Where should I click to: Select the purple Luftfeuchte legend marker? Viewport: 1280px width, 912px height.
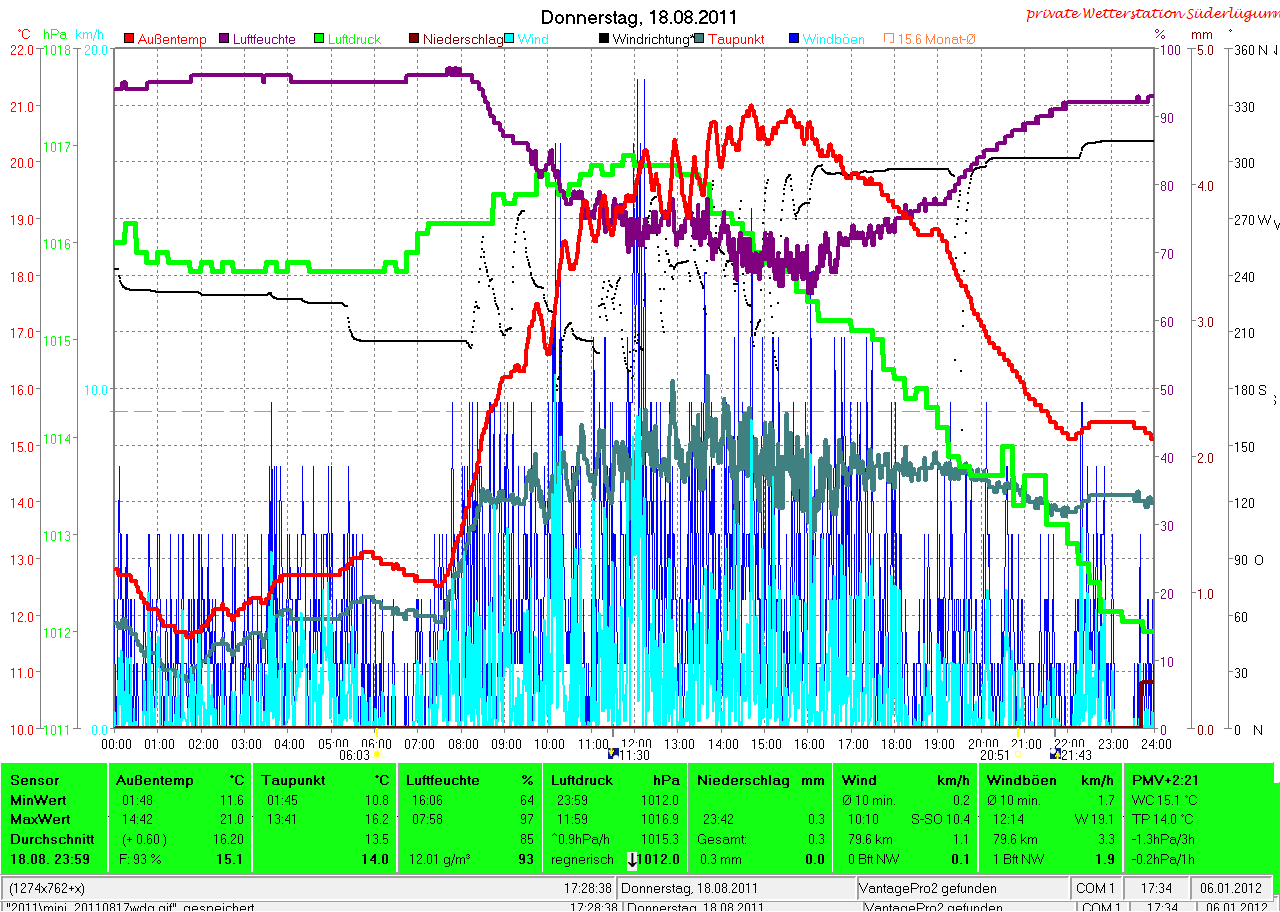pos(223,39)
